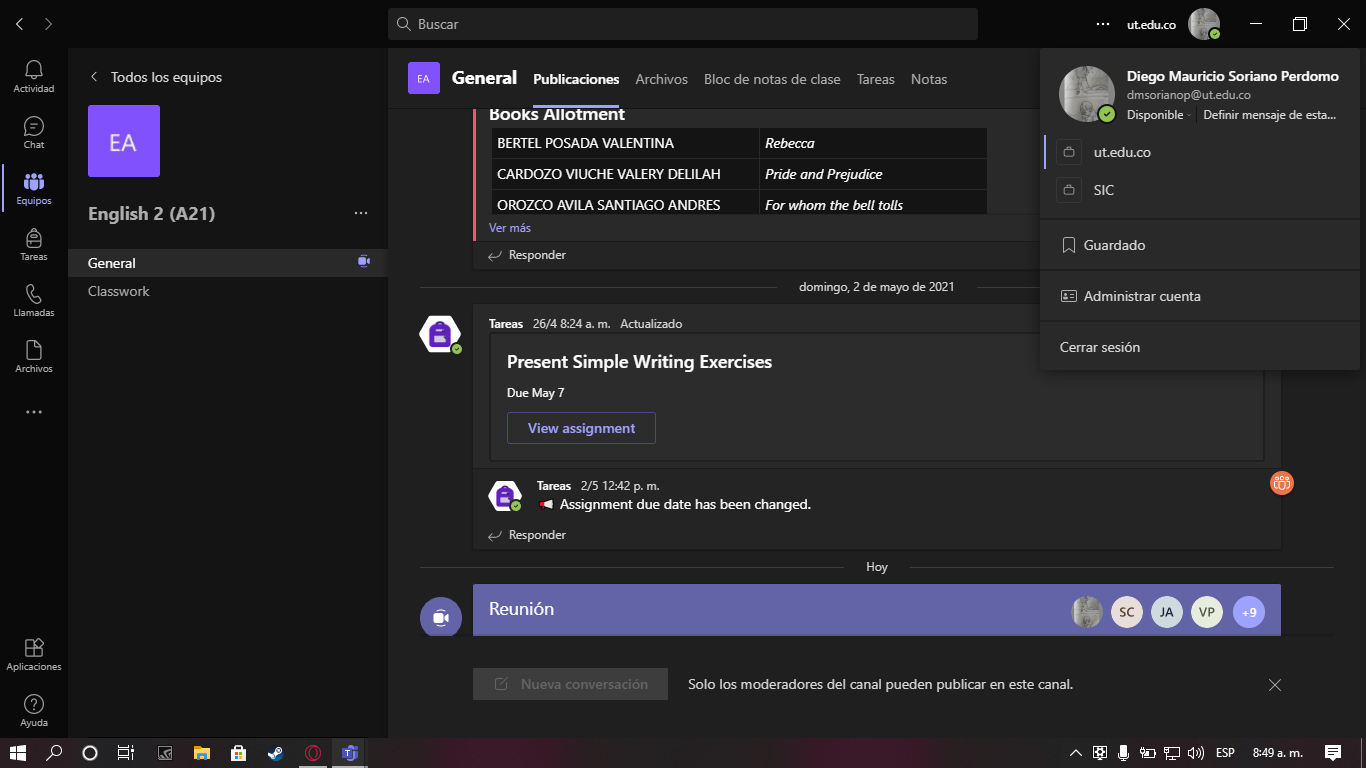Click the large profile photo in account panel

1087,94
